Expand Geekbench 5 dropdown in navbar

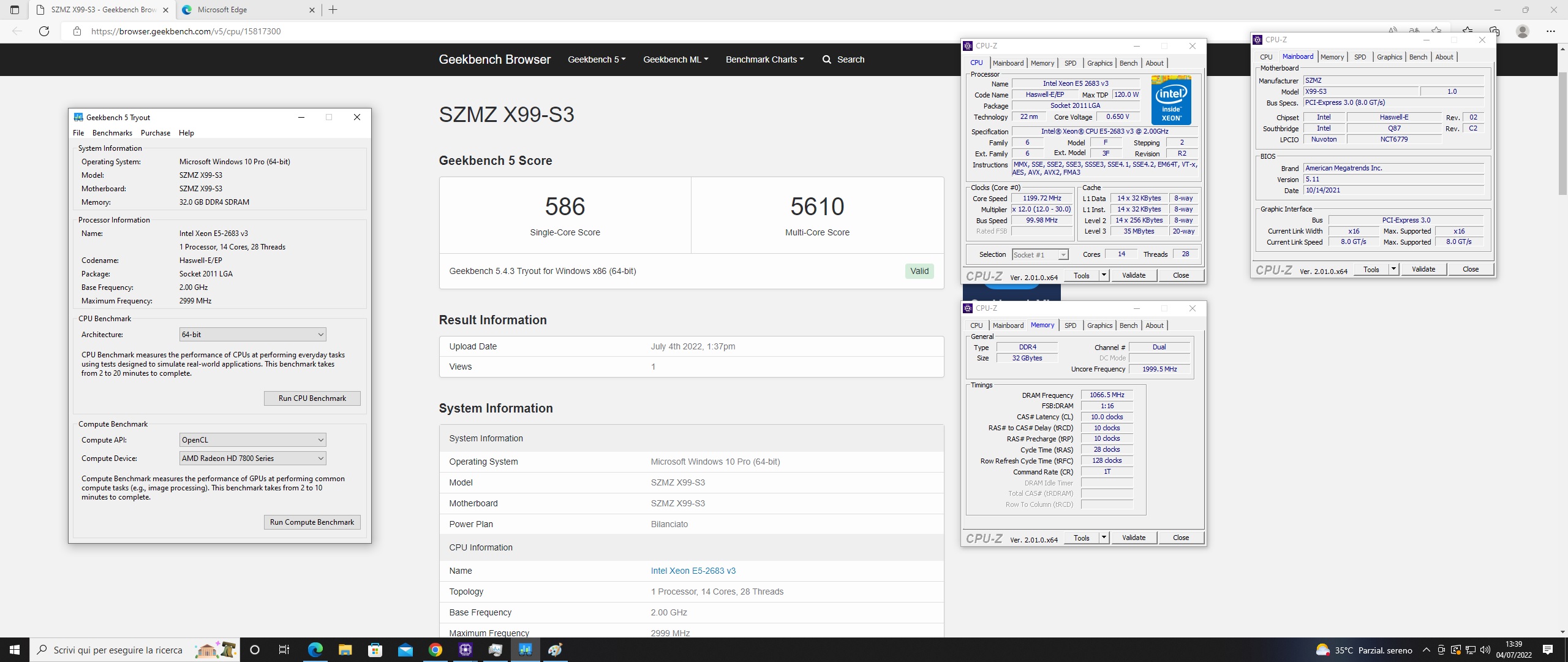[597, 59]
